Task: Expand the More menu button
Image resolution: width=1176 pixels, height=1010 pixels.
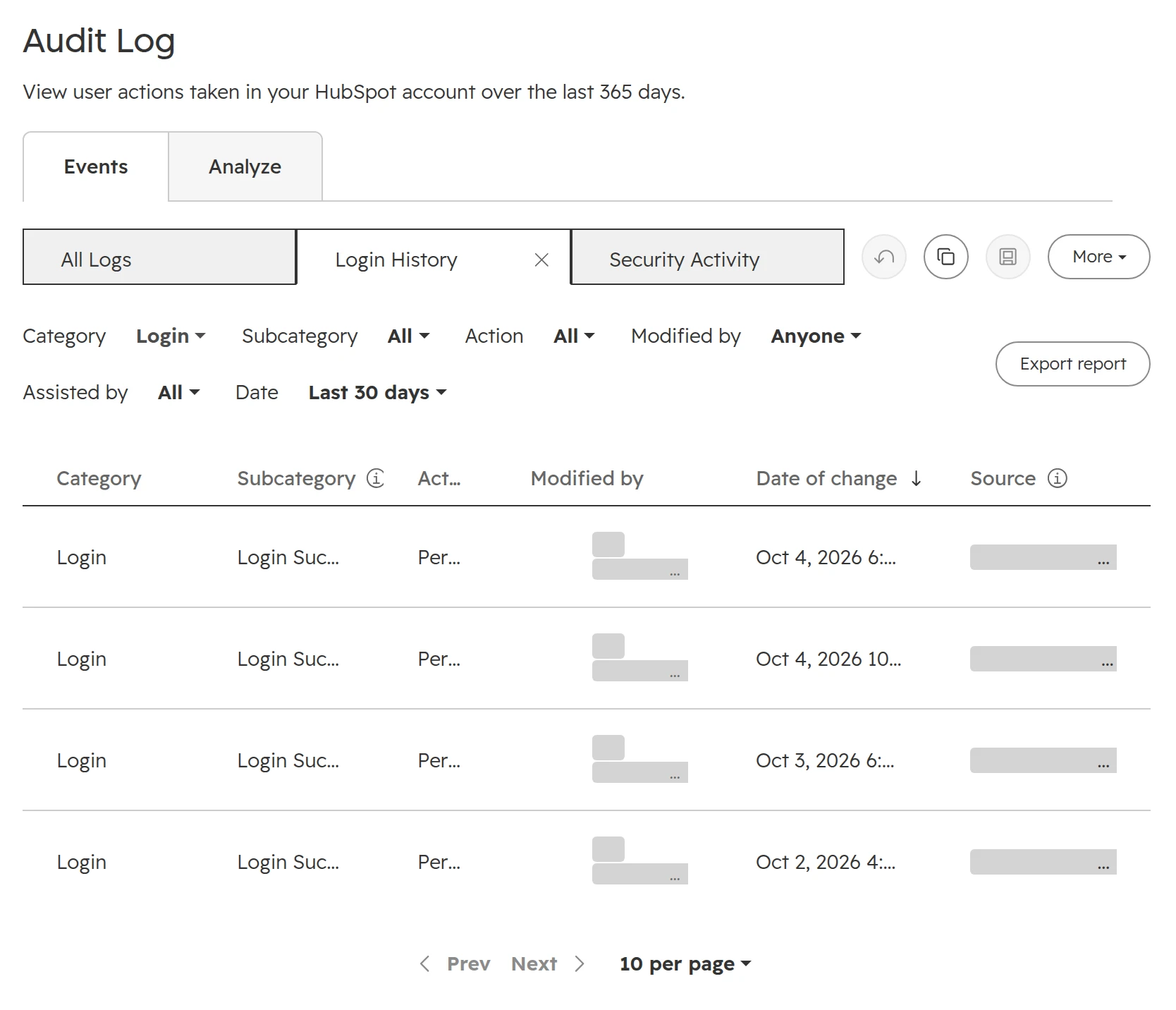Action: pyautogui.click(x=1099, y=257)
